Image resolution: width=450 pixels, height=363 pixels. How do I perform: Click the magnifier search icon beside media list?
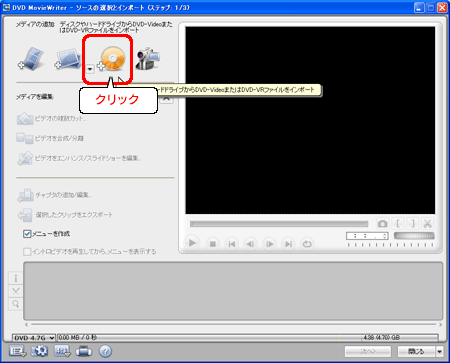(16, 304)
